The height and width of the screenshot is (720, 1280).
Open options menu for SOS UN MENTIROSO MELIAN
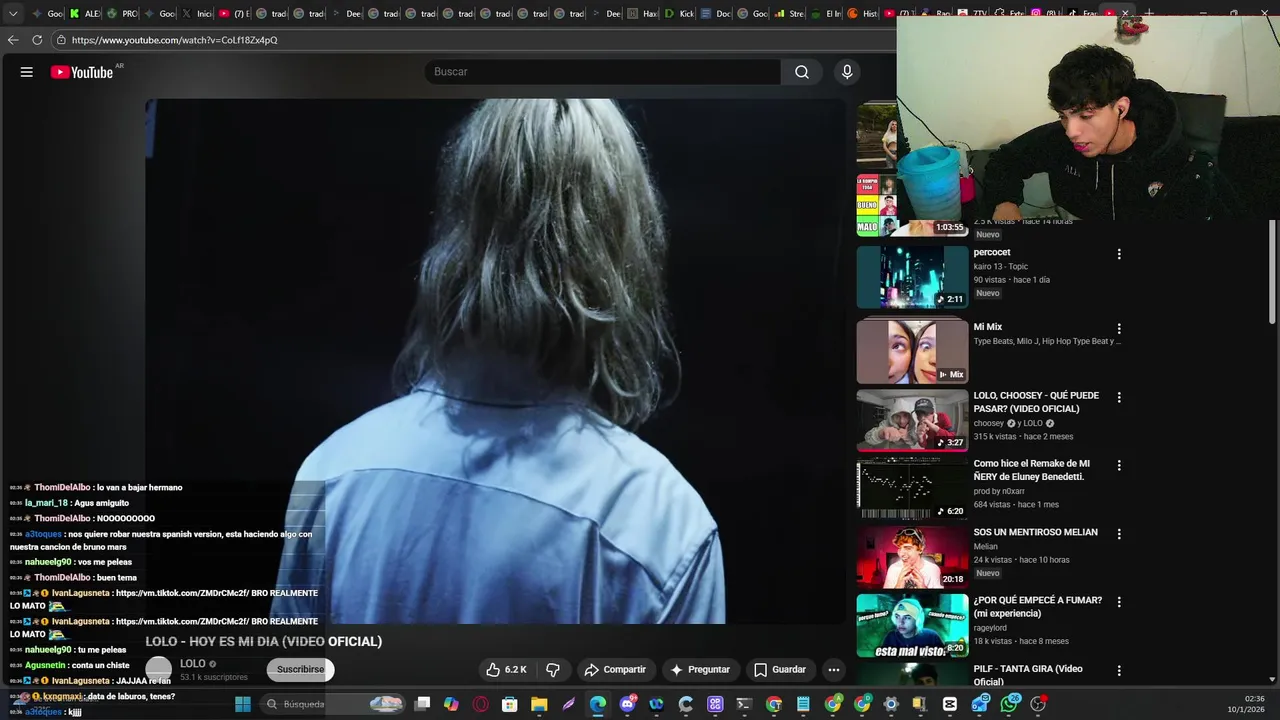pyautogui.click(x=1119, y=534)
